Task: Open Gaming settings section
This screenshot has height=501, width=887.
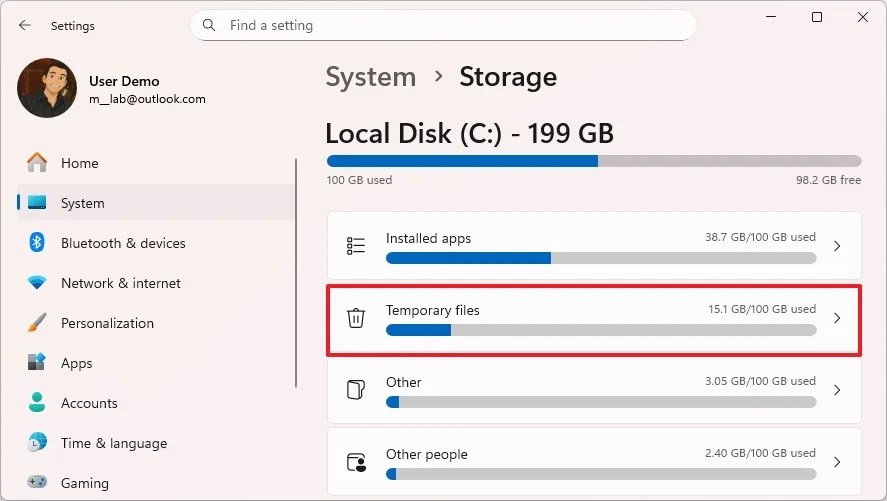Action: click(x=156, y=483)
